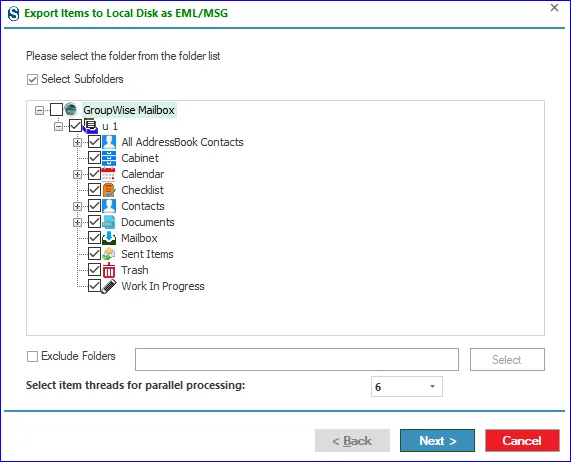571x462 pixels.
Task: Select the Documents folder label
Action: [148, 222]
